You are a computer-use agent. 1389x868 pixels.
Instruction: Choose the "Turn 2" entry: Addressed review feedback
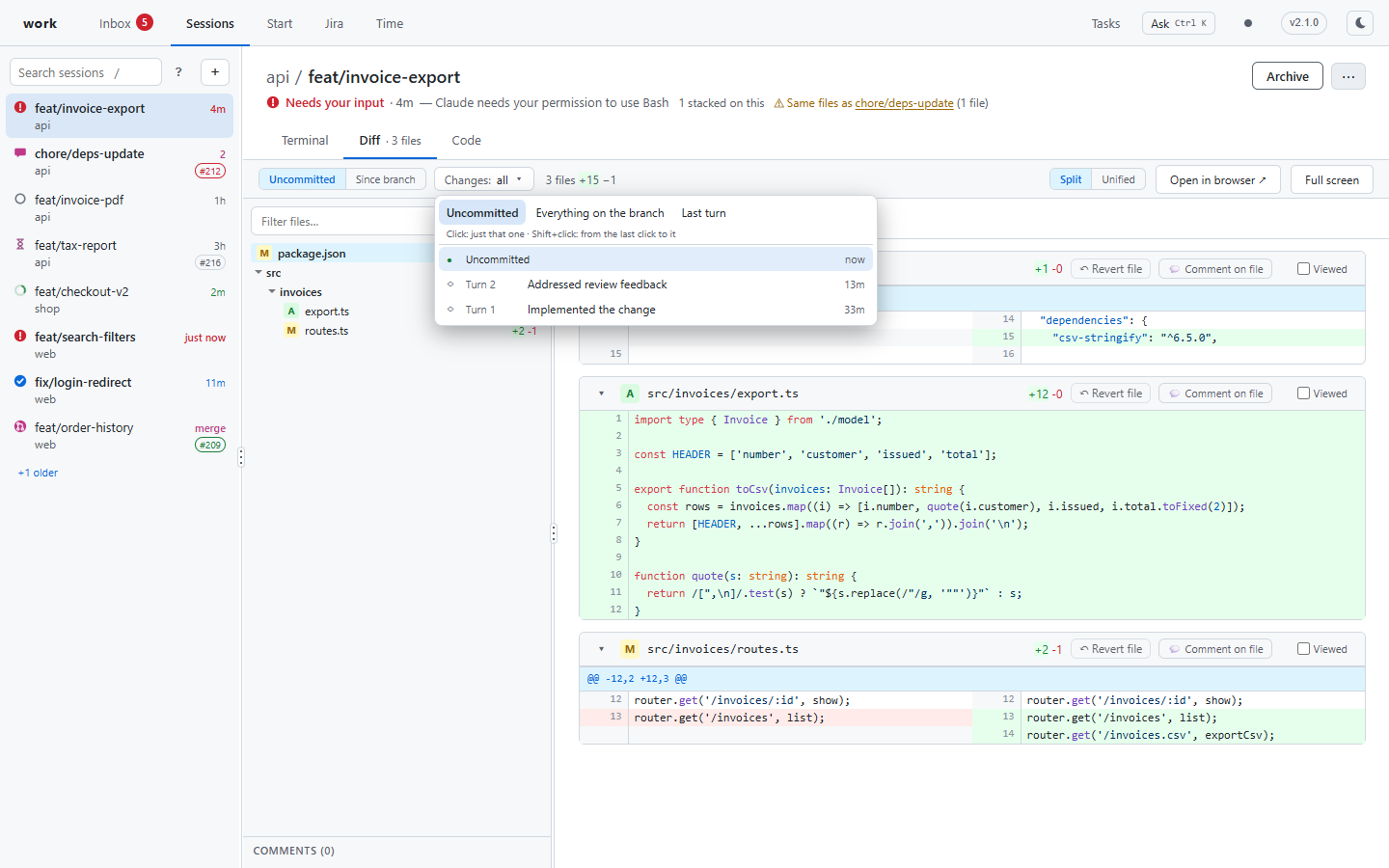point(656,285)
